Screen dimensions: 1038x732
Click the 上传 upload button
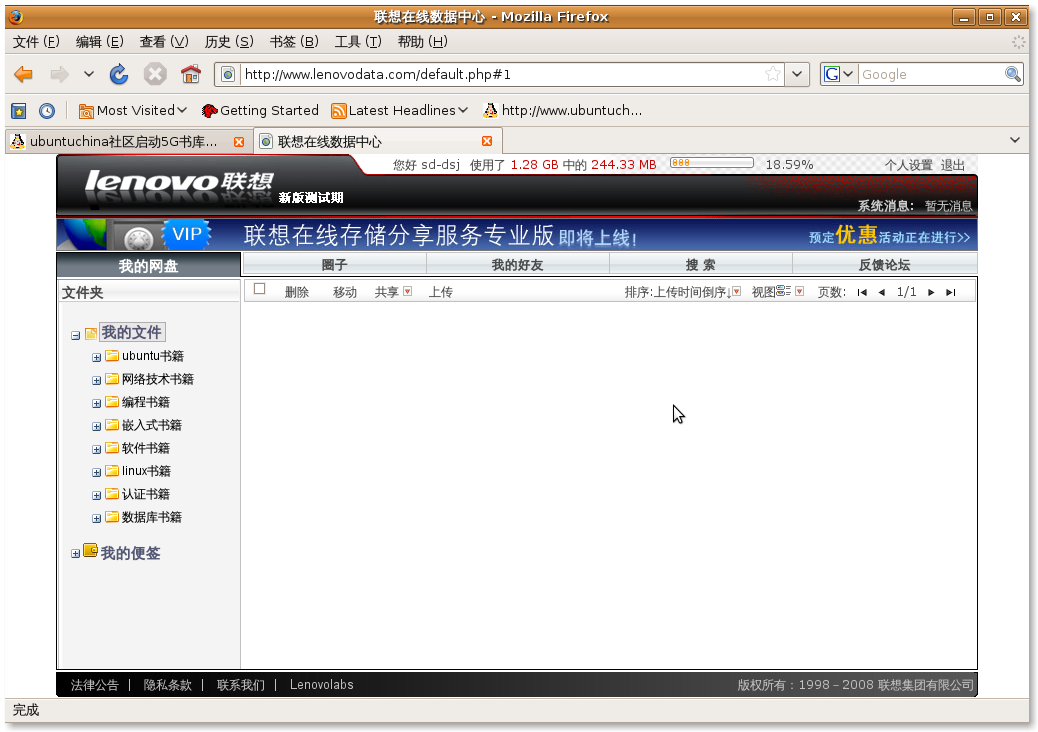(x=441, y=292)
